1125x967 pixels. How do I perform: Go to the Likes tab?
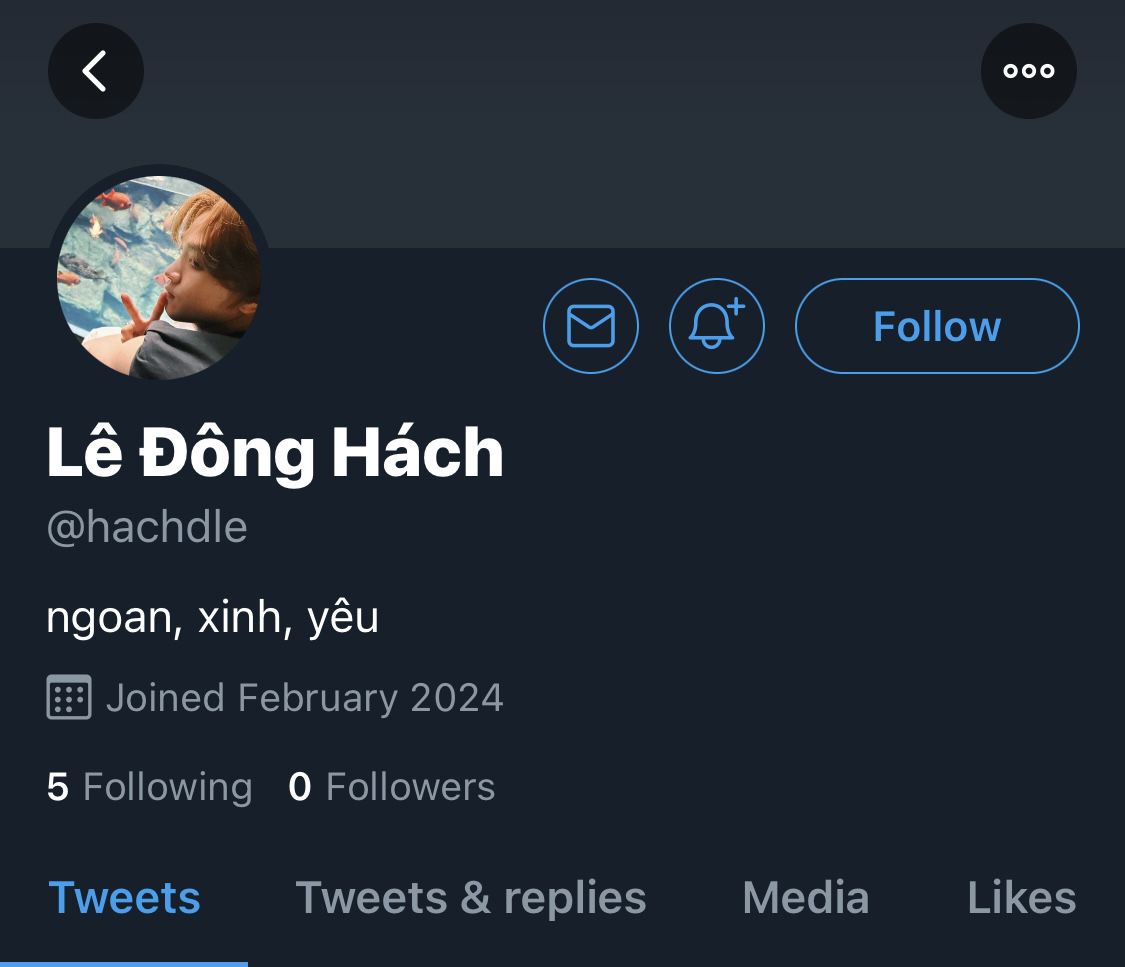coord(1021,898)
